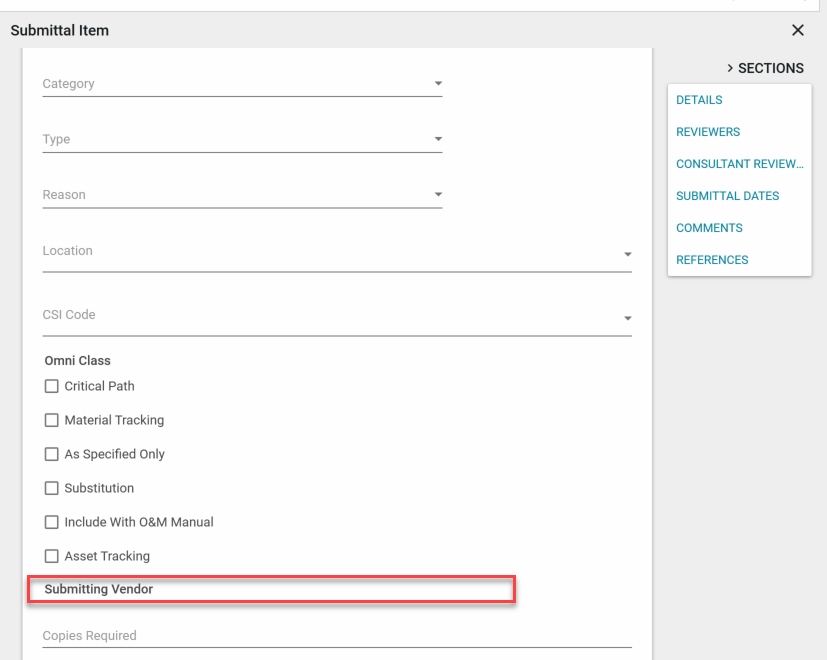The image size is (827, 660).
Task: Collapse the Sections panel chevron
Action: point(730,68)
